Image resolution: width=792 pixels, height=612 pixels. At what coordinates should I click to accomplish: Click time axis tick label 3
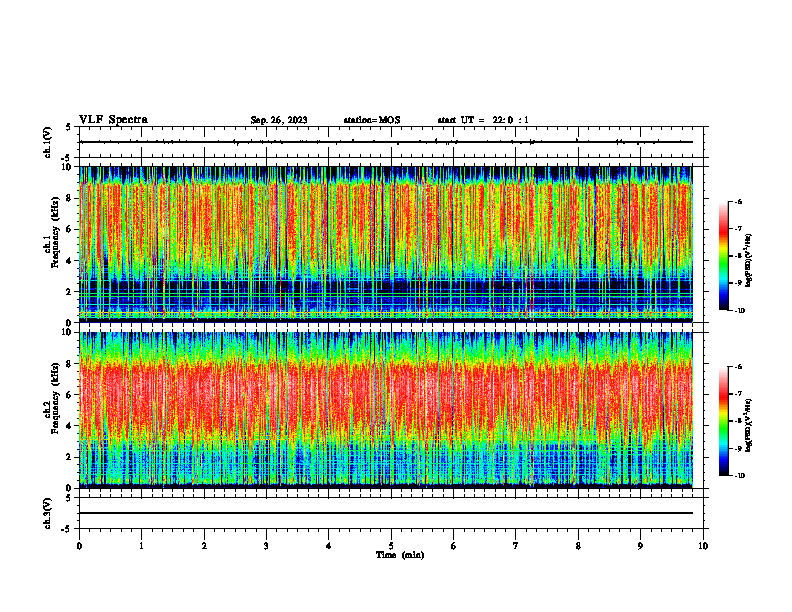click(x=266, y=546)
